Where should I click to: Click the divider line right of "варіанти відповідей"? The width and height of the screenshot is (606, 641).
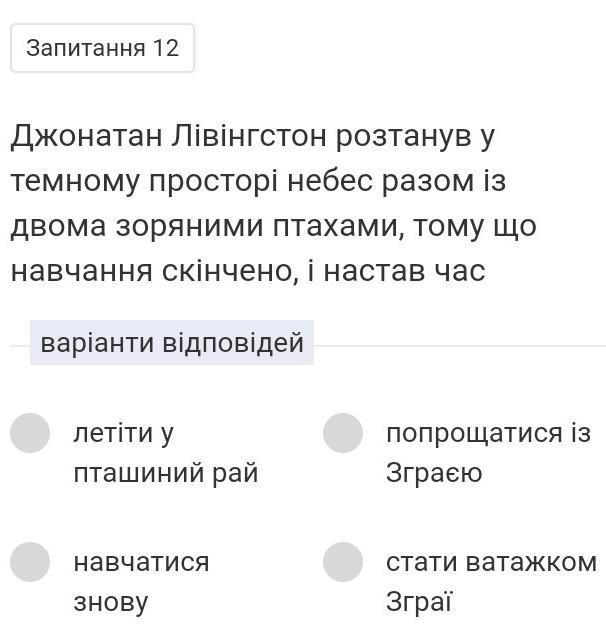460,346
